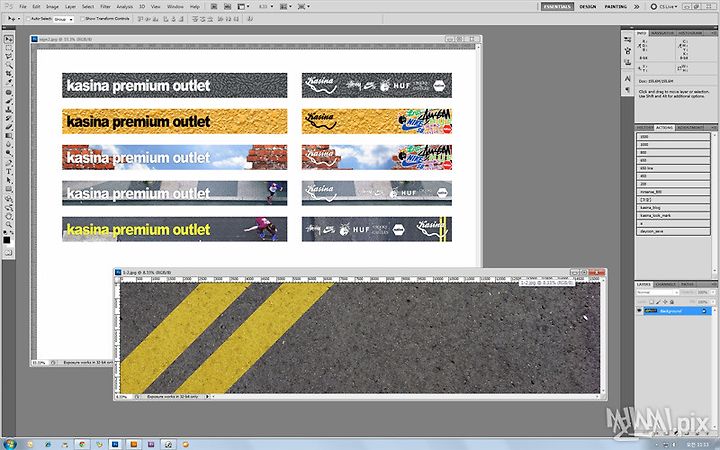Select the Quick Selection tool
Image resolution: width=720 pixels, height=450 pixels.
(9, 66)
